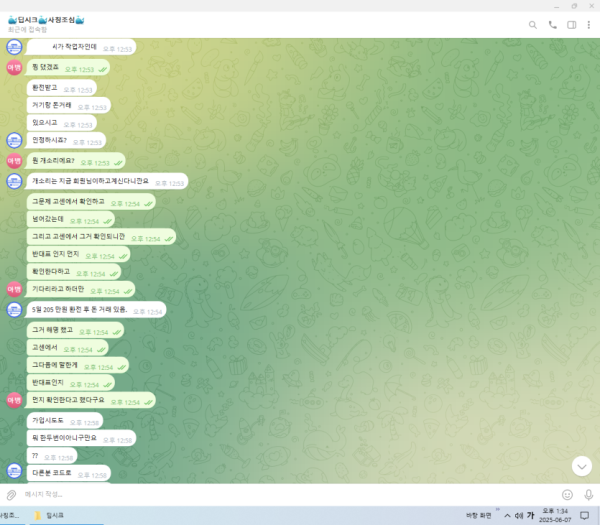Select the '그리고 고센에서 그거 확인되니깐' message
The height and width of the screenshot is (525, 600).
[101, 237]
